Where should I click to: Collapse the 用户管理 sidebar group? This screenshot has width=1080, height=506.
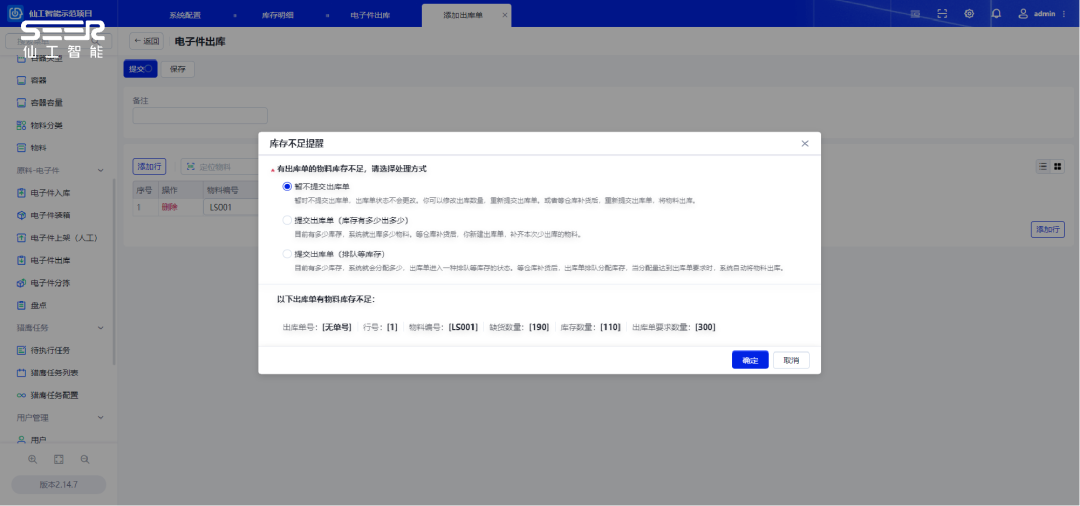tap(100, 417)
